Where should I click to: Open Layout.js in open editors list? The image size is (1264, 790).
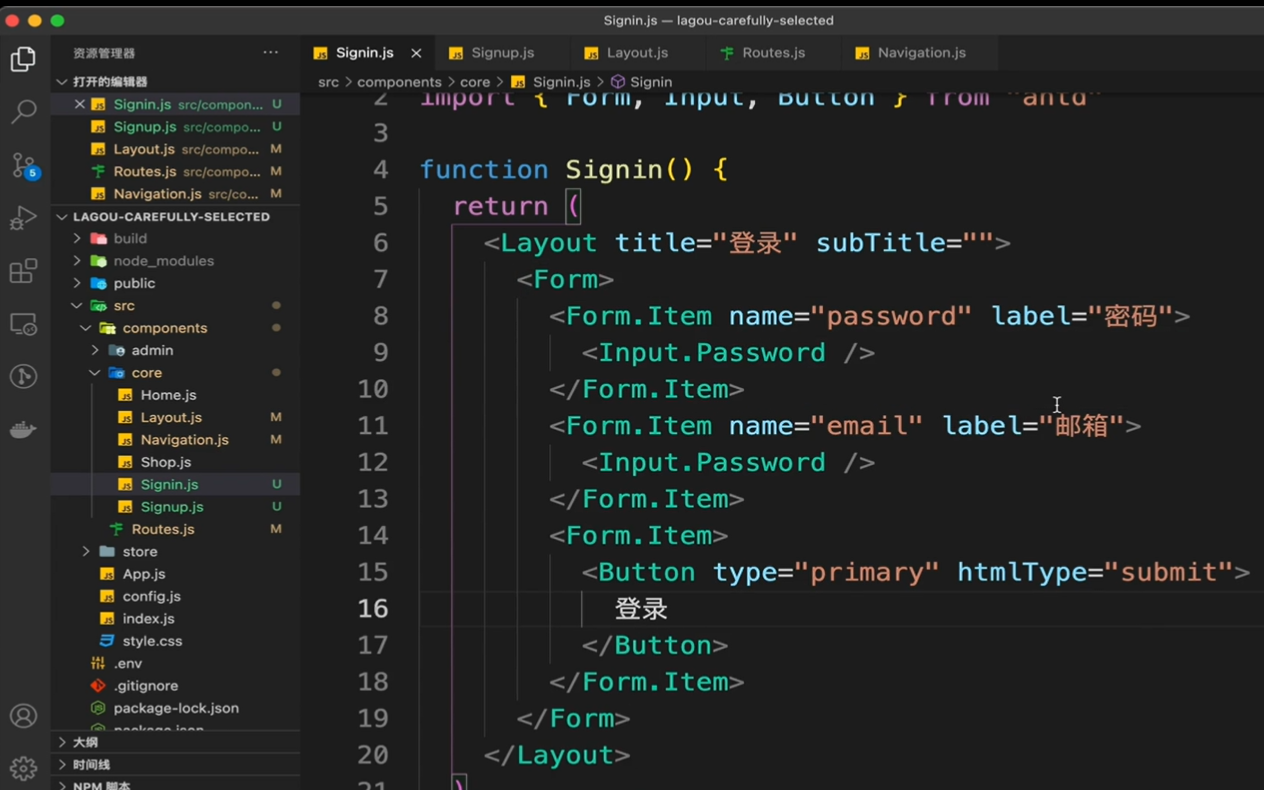(144, 149)
